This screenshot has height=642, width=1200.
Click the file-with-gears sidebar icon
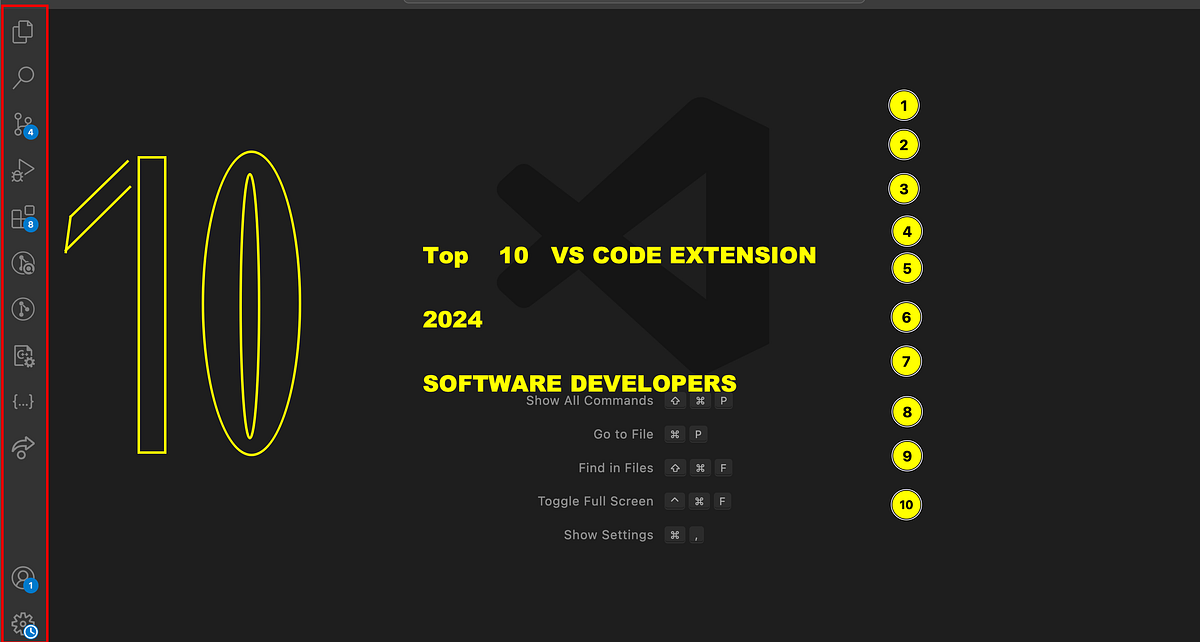pyautogui.click(x=23, y=355)
